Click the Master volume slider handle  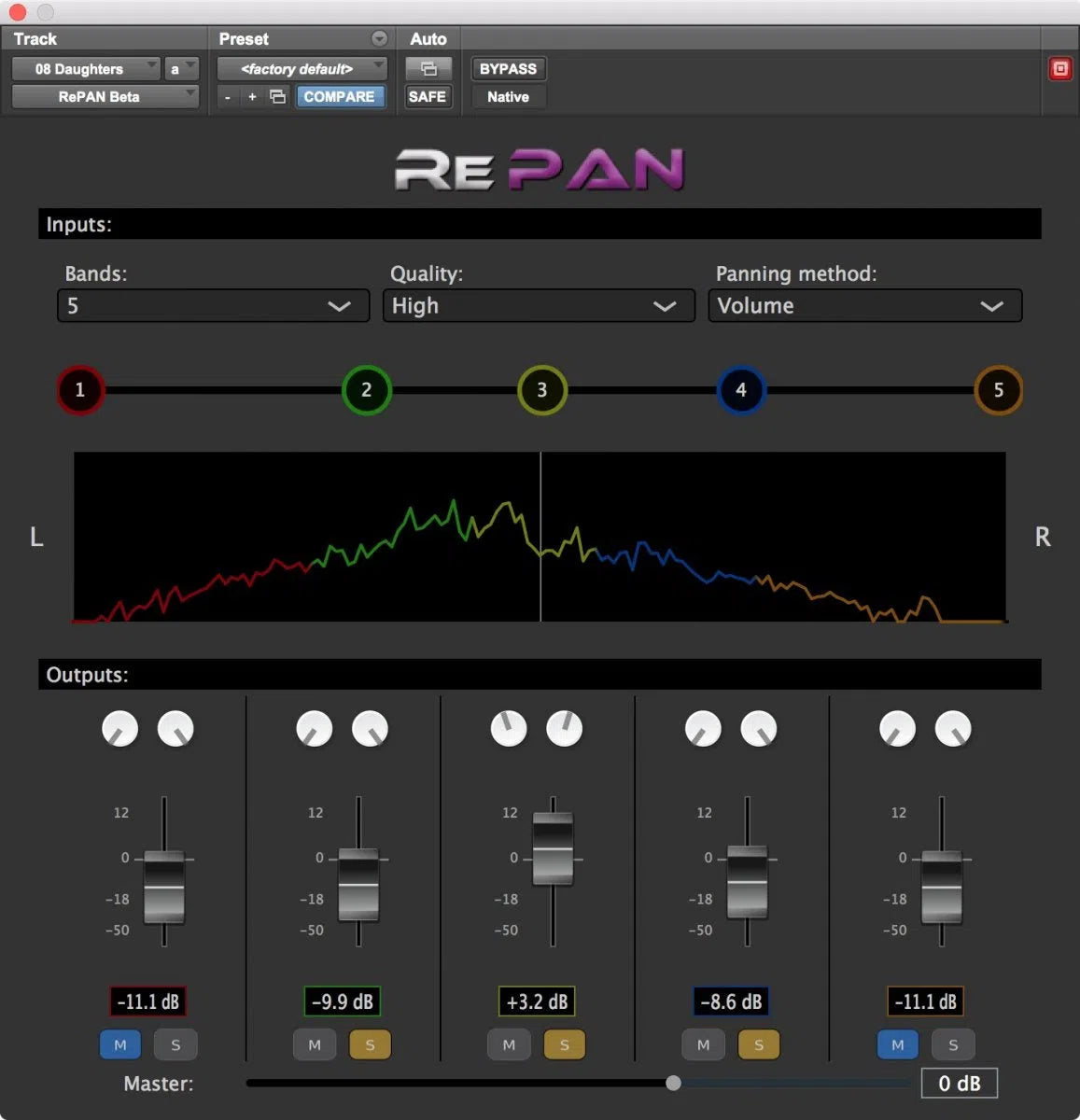pyautogui.click(x=673, y=1083)
